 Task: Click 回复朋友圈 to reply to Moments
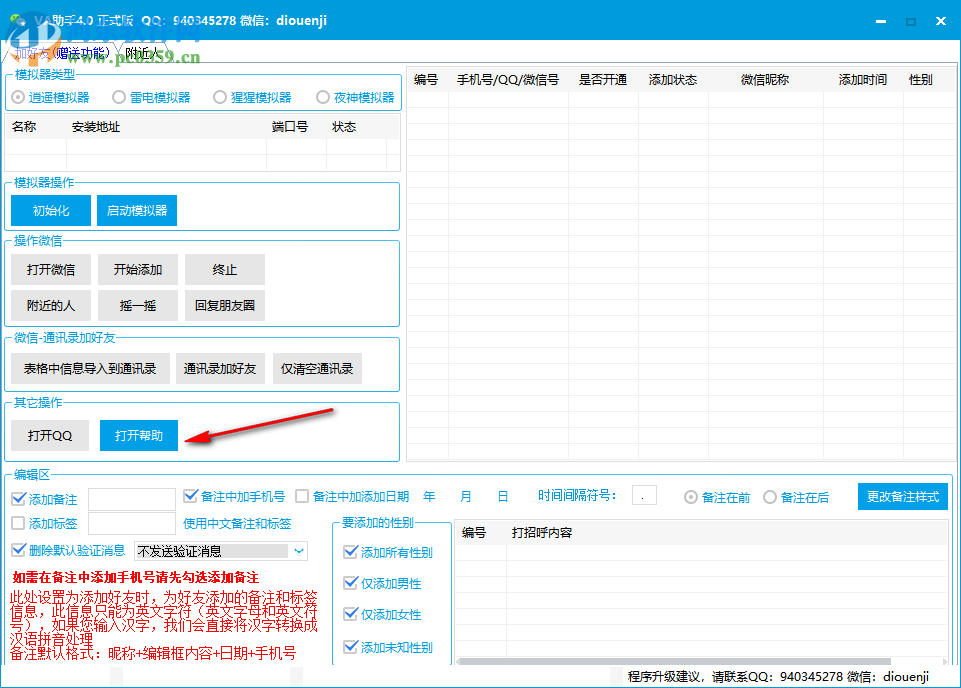(224, 305)
